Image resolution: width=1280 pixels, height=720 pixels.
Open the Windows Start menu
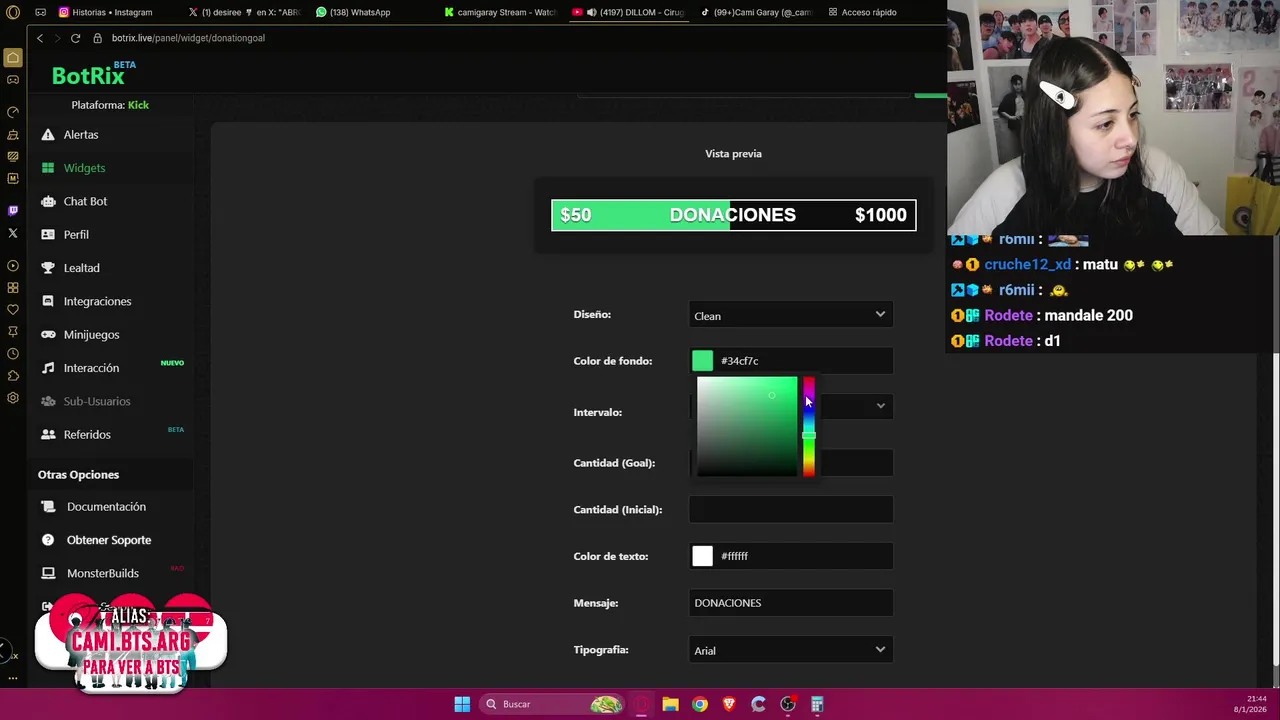(x=462, y=704)
